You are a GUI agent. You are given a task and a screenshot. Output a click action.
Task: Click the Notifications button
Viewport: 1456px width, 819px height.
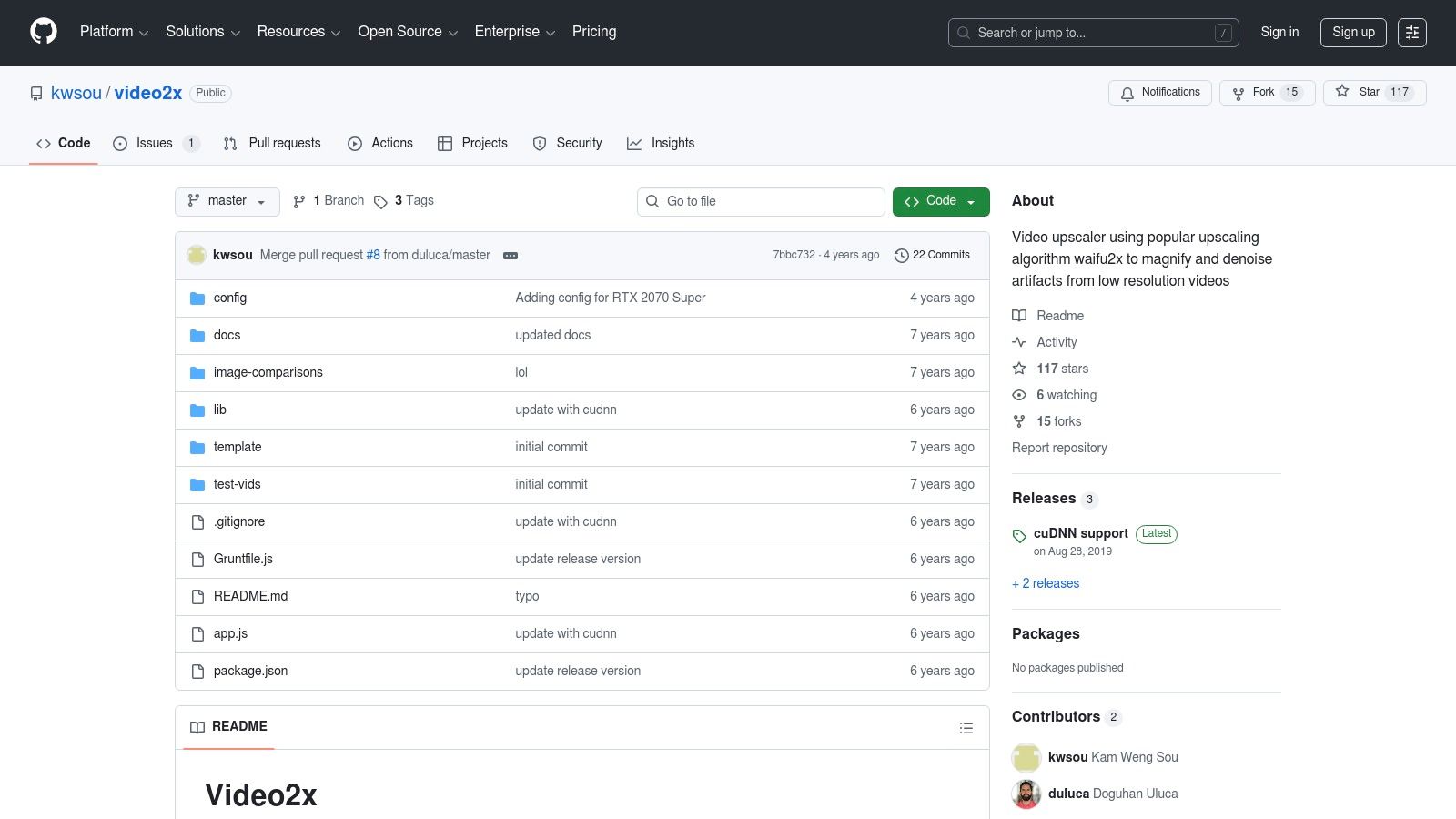[1160, 93]
